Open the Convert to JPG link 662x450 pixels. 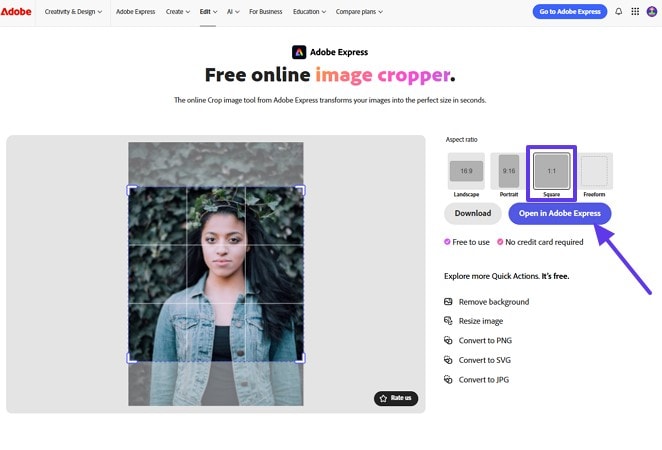coord(484,380)
